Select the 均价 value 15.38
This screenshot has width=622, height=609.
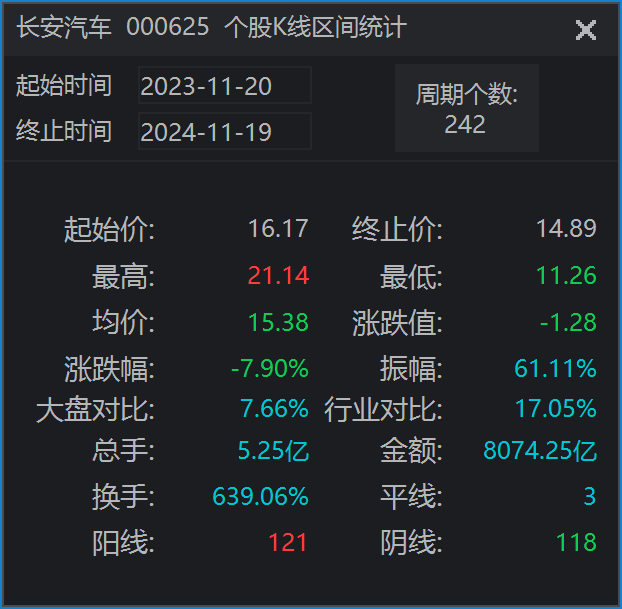[278, 322]
